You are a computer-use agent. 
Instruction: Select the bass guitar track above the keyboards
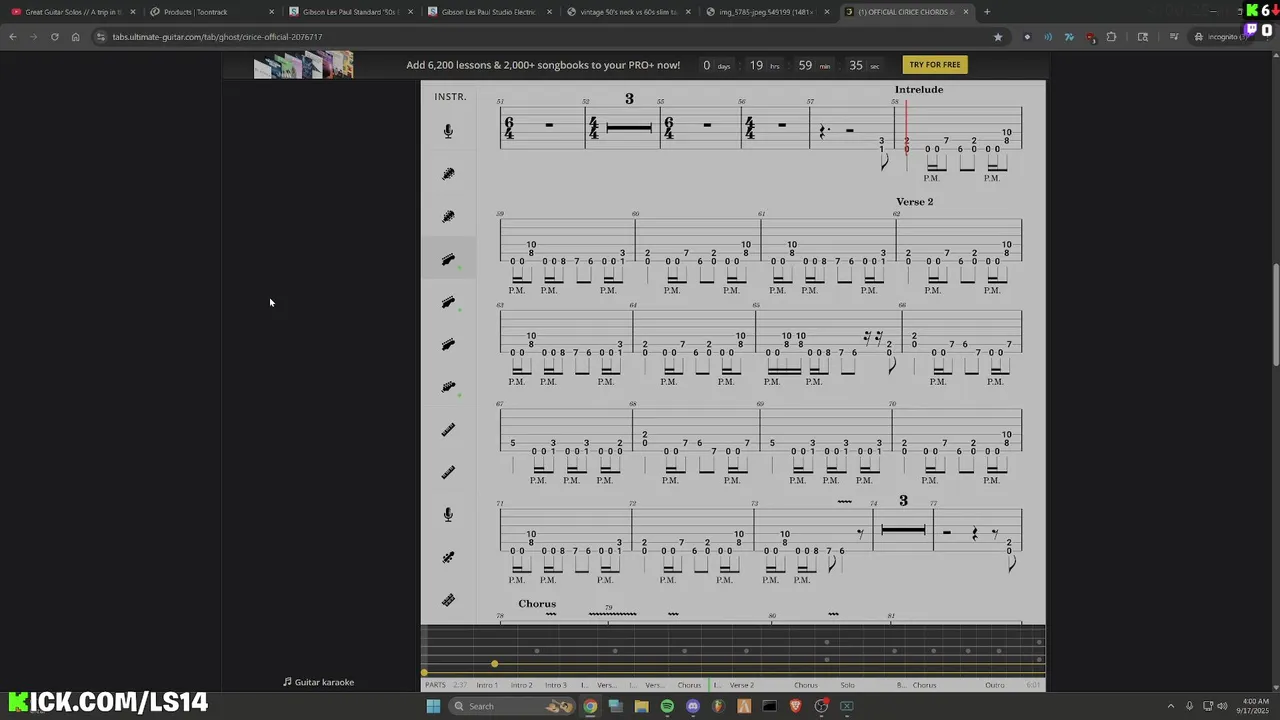click(448, 387)
